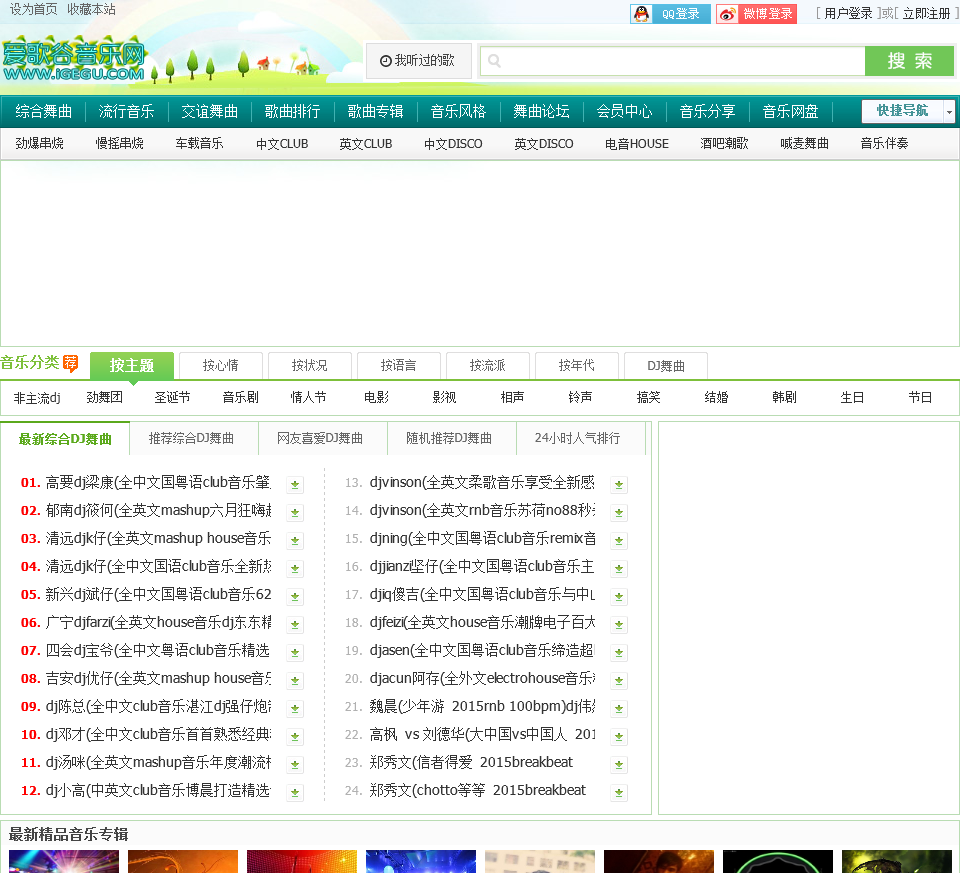Image resolution: width=960 pixels, height=873 pixels.
Task: Click 收藏本站 link
Action: 91,9
